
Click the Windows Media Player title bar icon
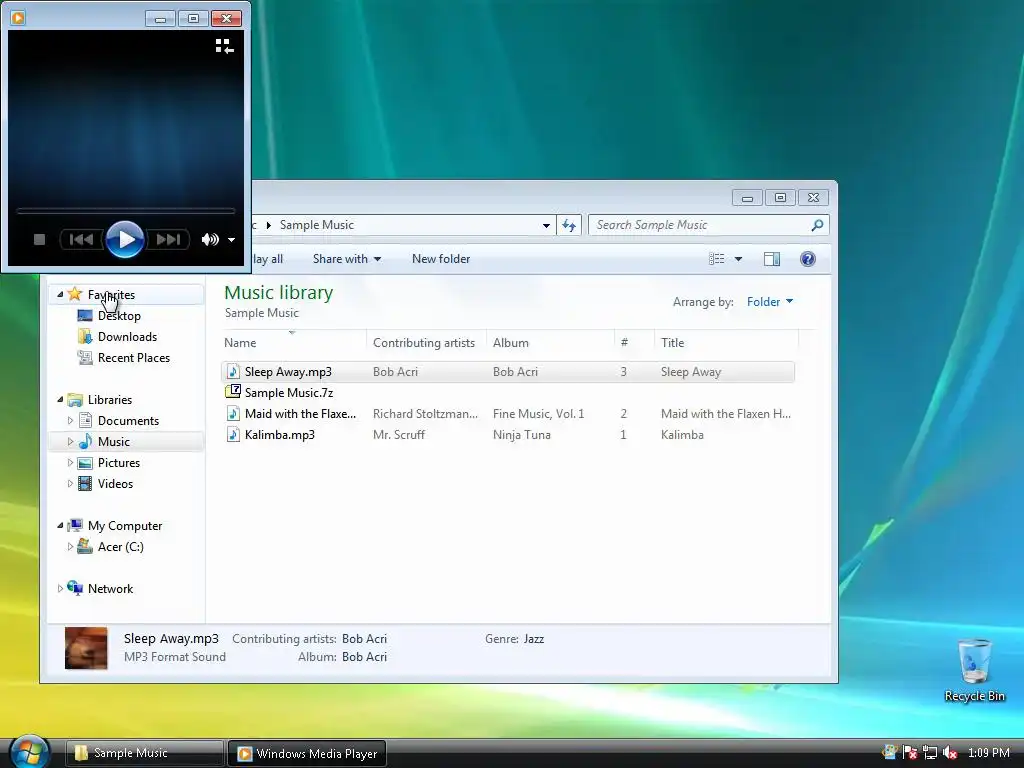(x=18, y=18)
